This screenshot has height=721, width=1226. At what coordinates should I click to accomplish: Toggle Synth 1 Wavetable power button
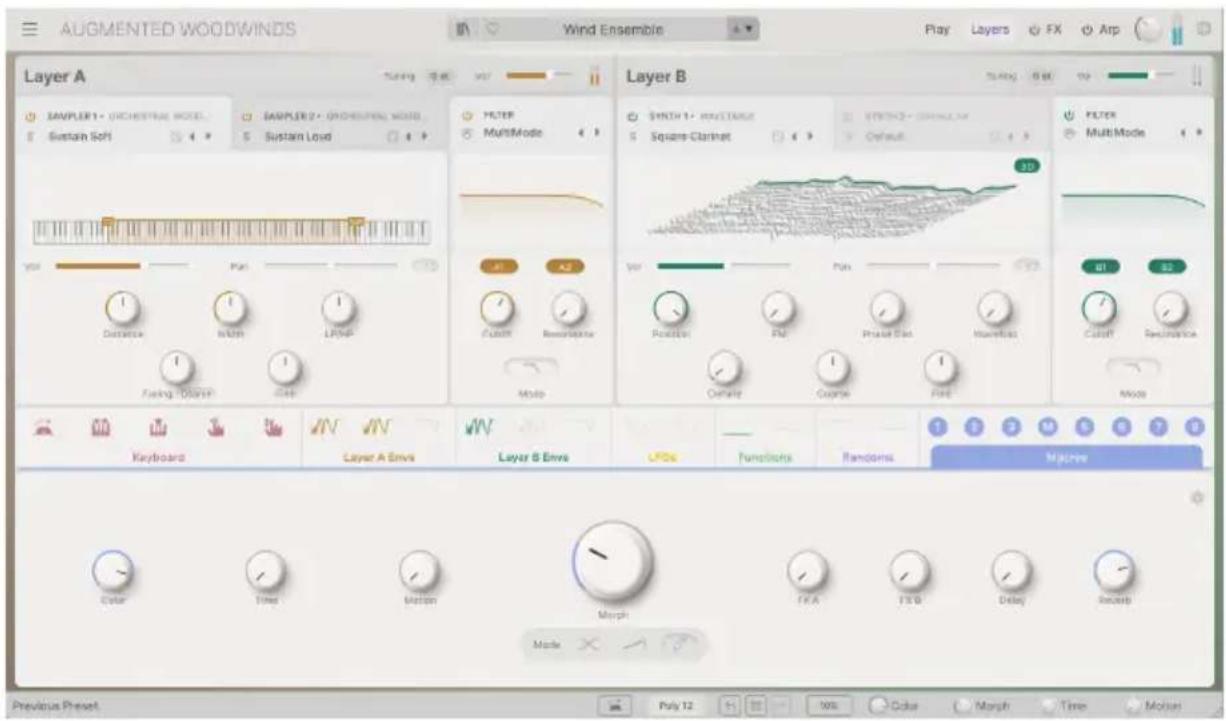(632, 117)
